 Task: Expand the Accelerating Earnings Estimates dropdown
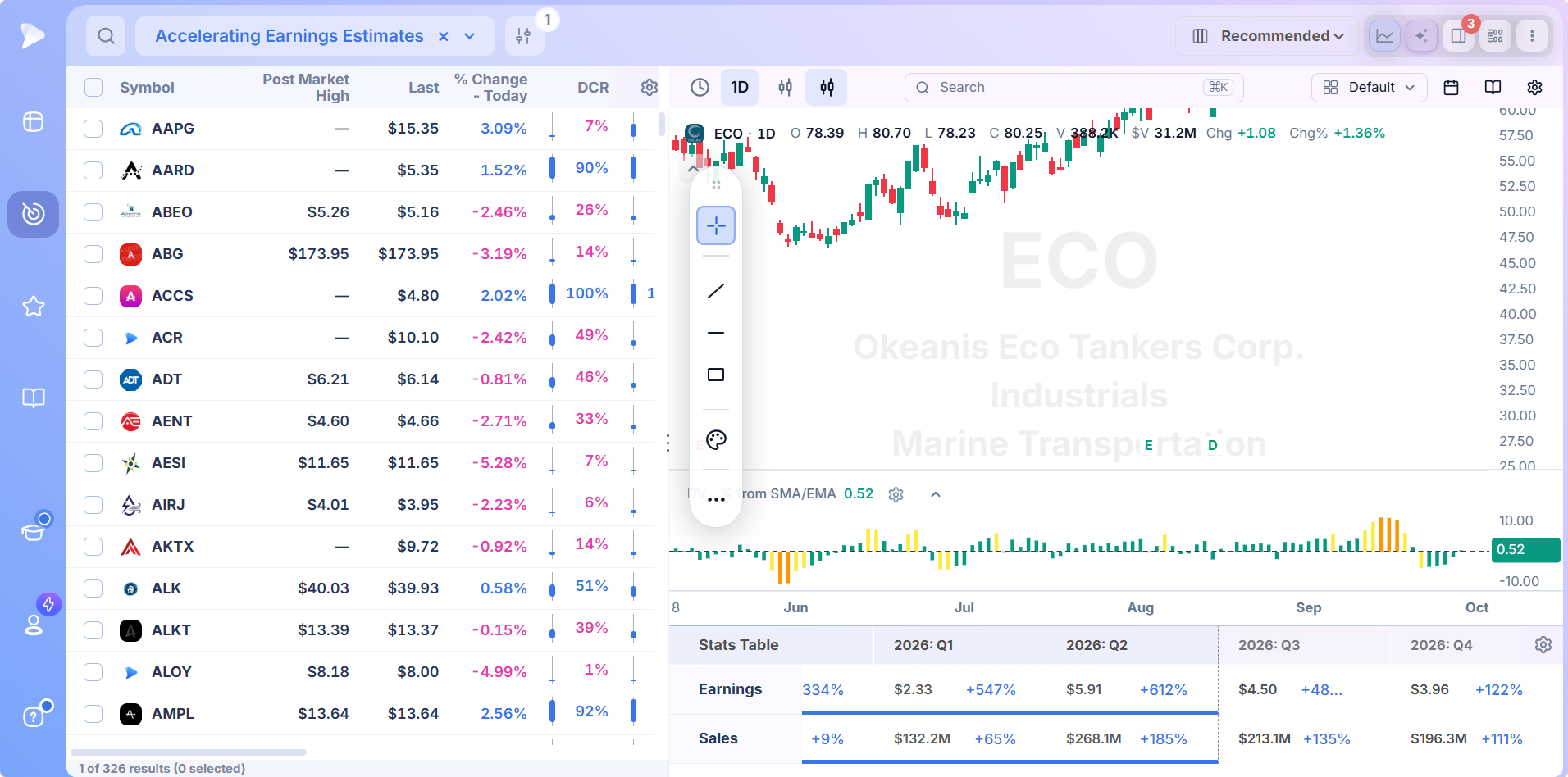point(470,36)
